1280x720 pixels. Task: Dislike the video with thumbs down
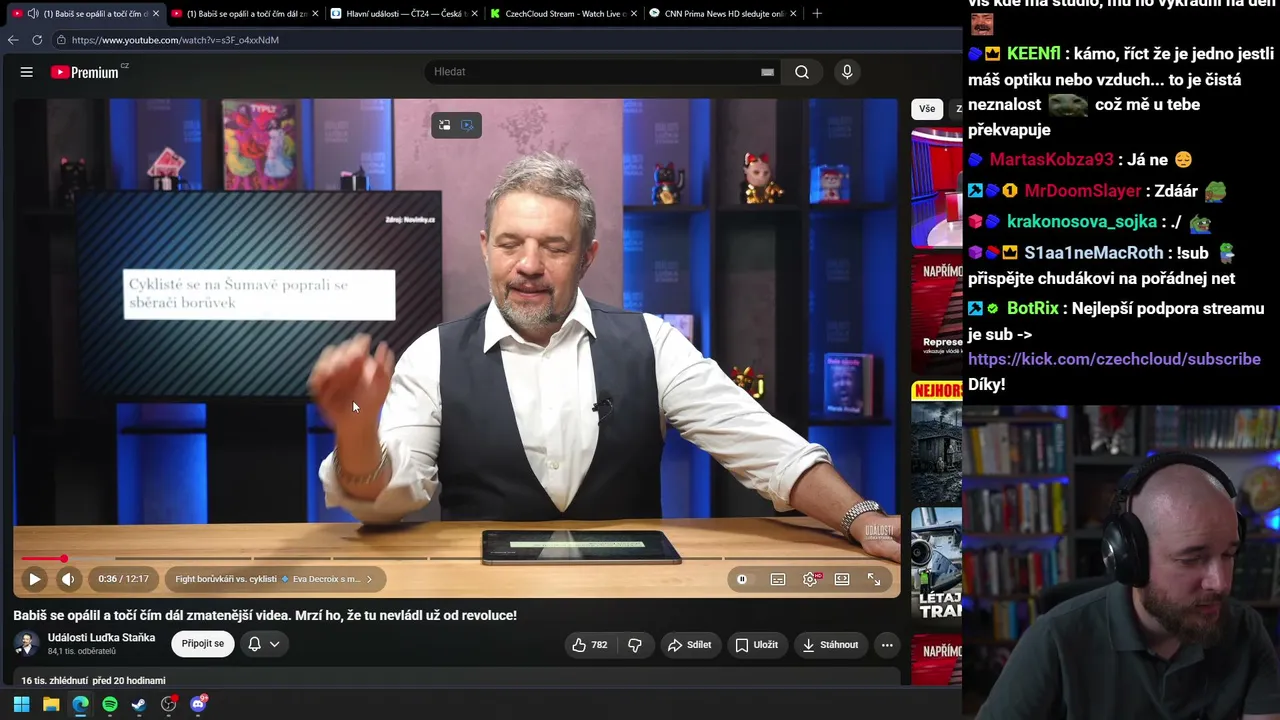[635, 645]
